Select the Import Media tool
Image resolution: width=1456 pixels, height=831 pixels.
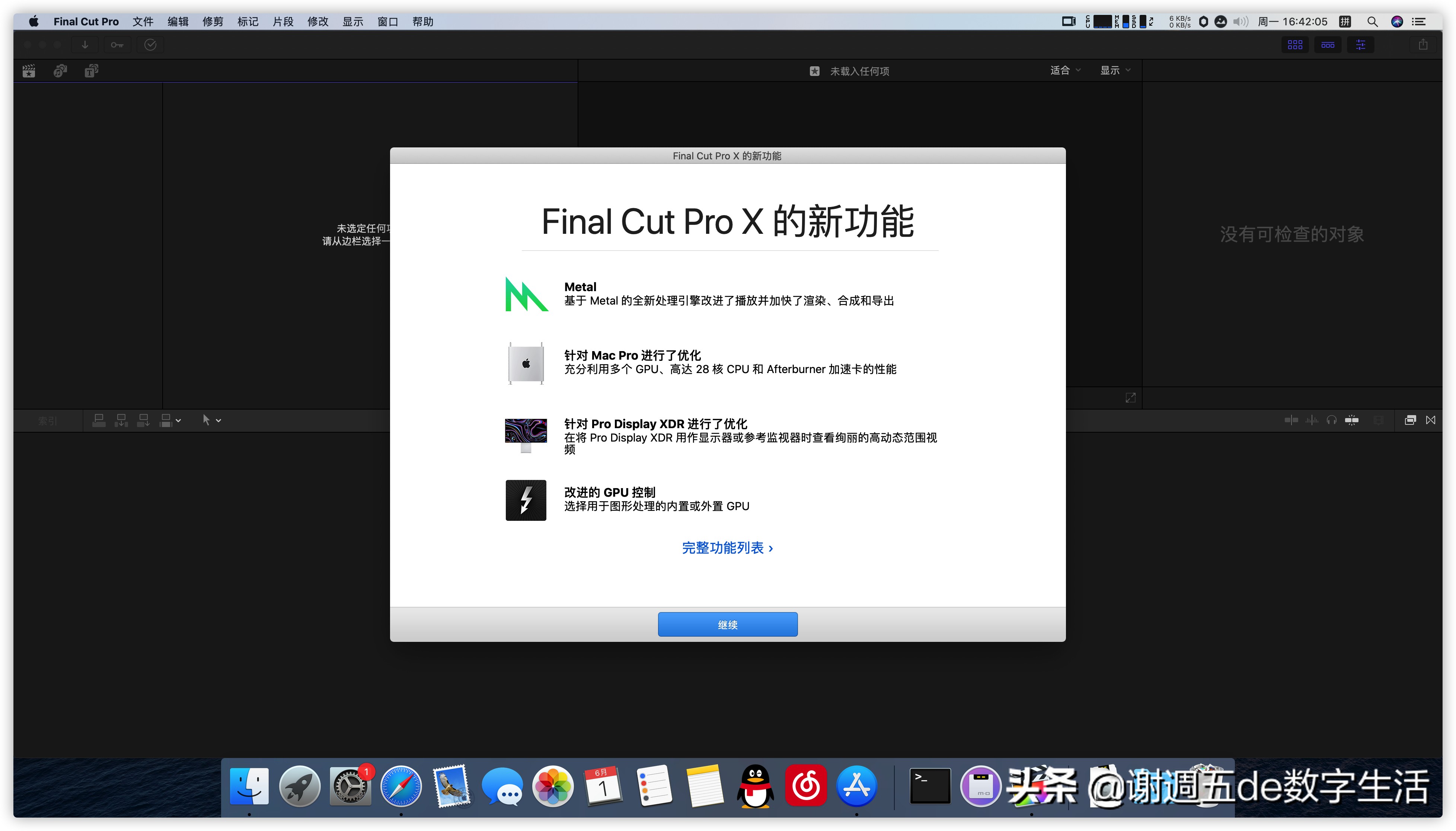(84, 45)
